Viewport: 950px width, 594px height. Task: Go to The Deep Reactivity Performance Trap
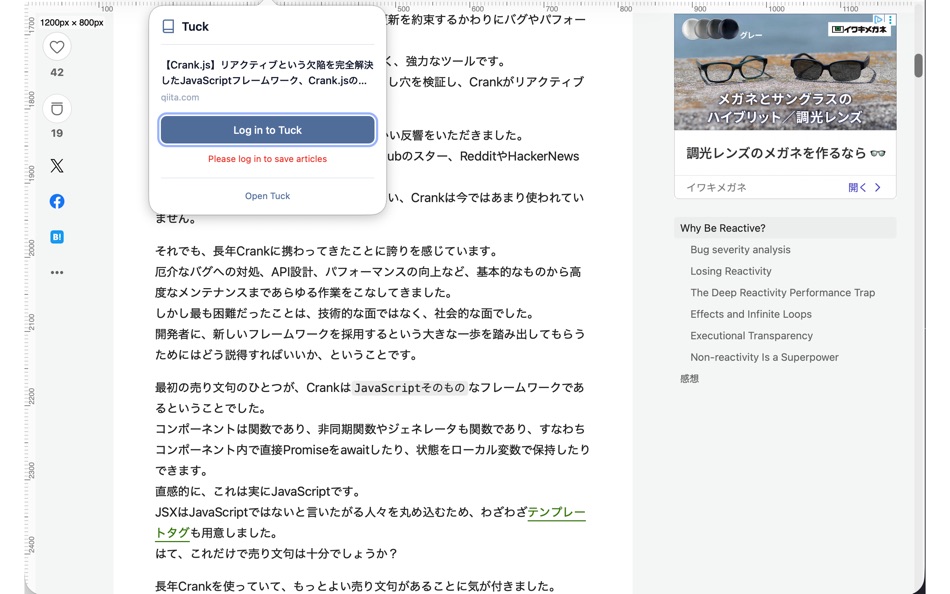(x=783, y=293)
